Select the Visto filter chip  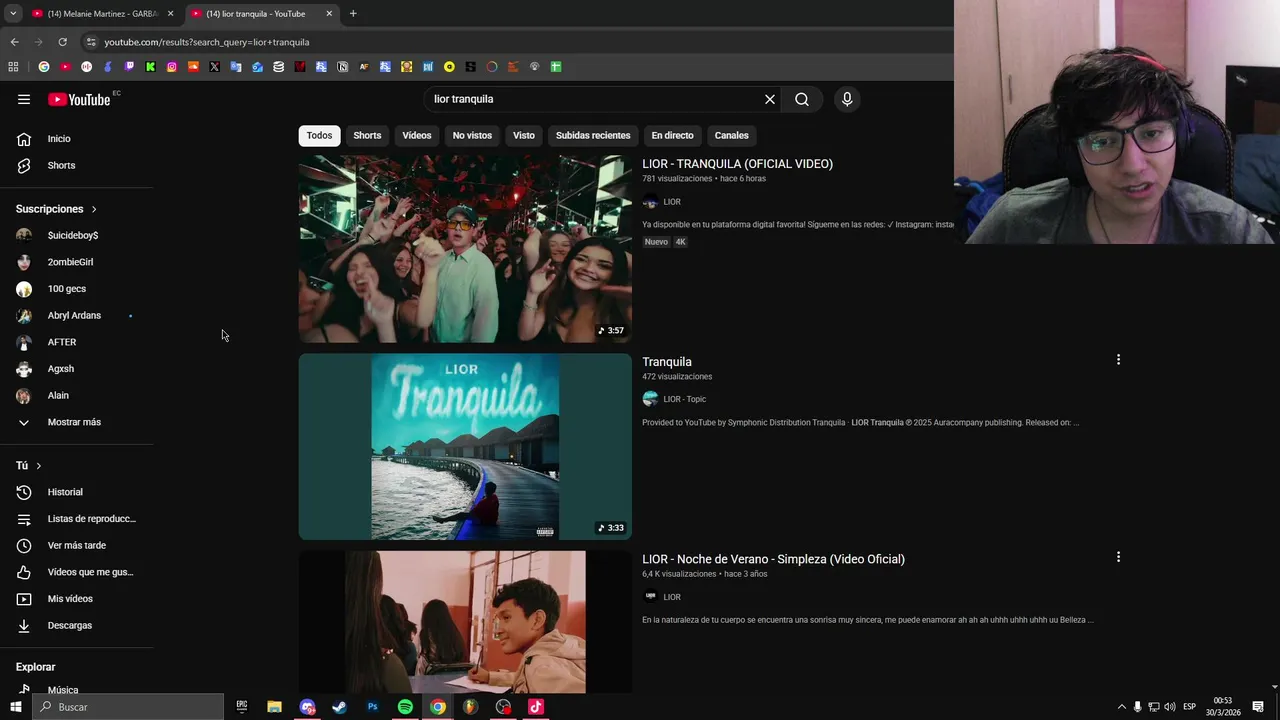pyautogui.click(x=524, y=135)
